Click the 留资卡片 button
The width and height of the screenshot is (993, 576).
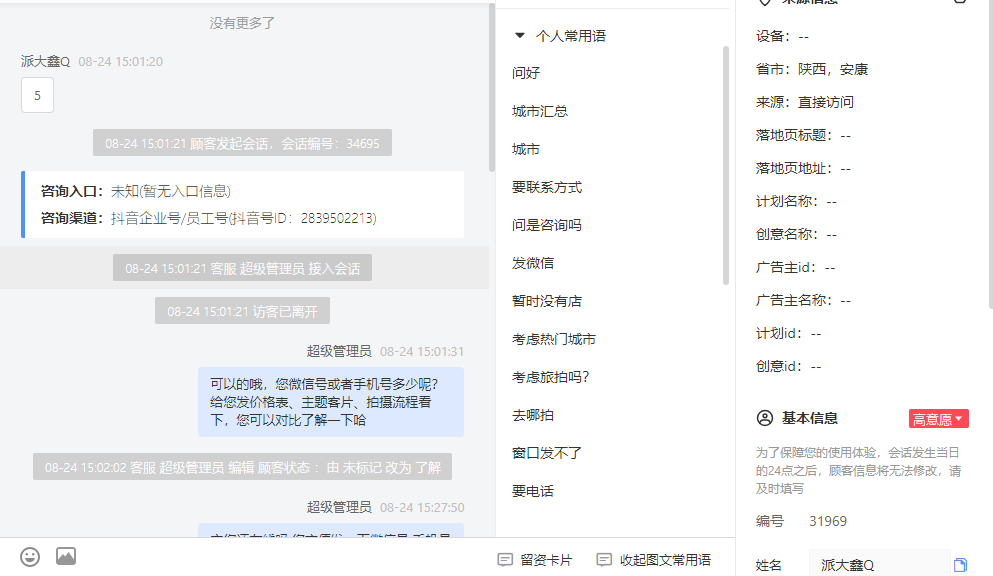[x=534, y=560]
